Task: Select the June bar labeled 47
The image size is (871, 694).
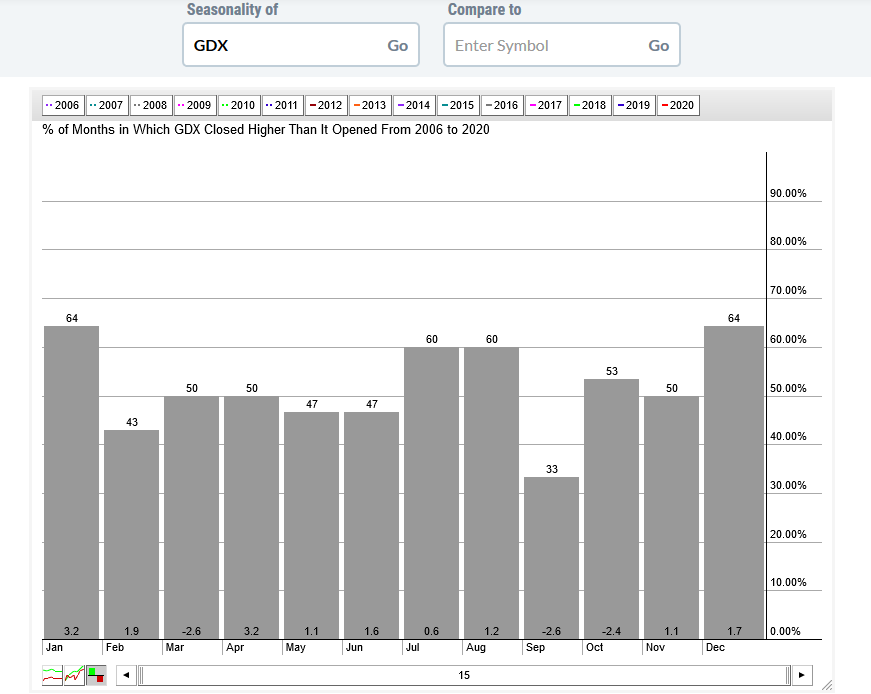Action: click(x=372, y=526)
